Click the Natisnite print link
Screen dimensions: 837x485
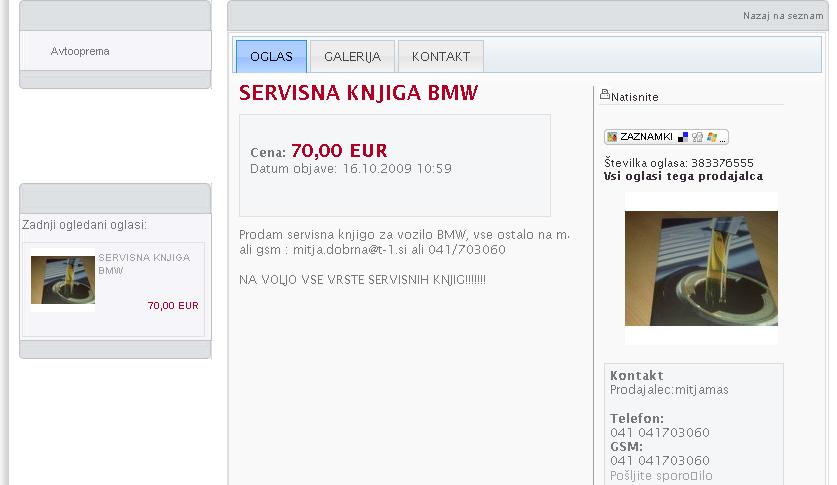[634, 97]
